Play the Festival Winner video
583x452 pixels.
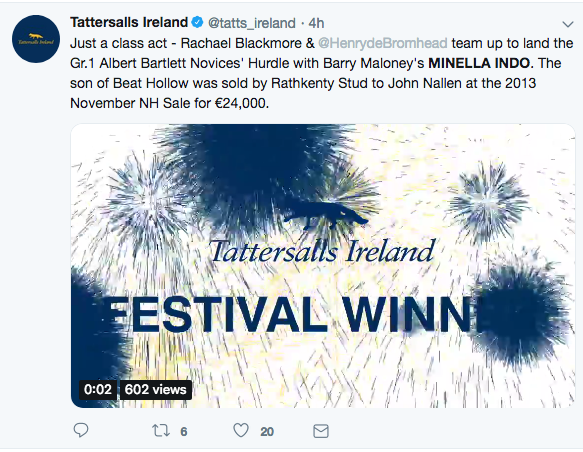click(x=323, y=266)
